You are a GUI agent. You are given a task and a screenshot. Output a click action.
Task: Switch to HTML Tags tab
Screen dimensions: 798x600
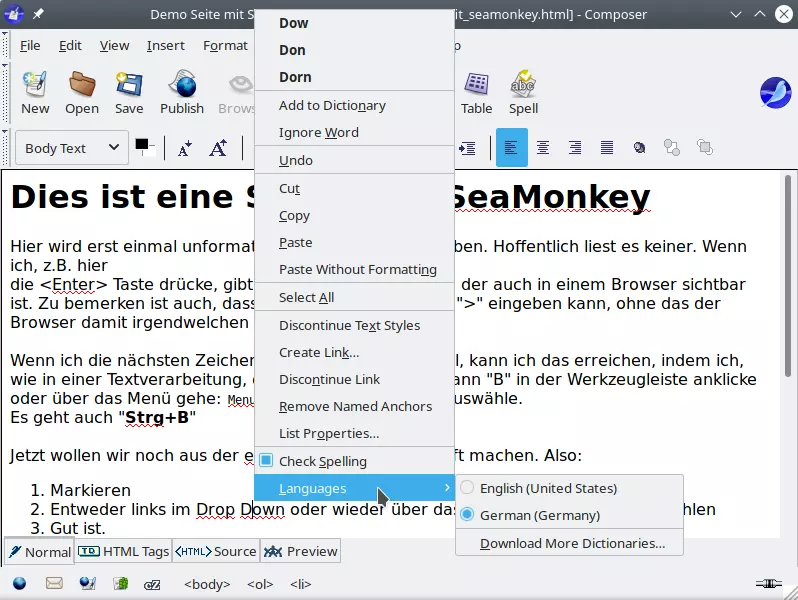point(123,551)
